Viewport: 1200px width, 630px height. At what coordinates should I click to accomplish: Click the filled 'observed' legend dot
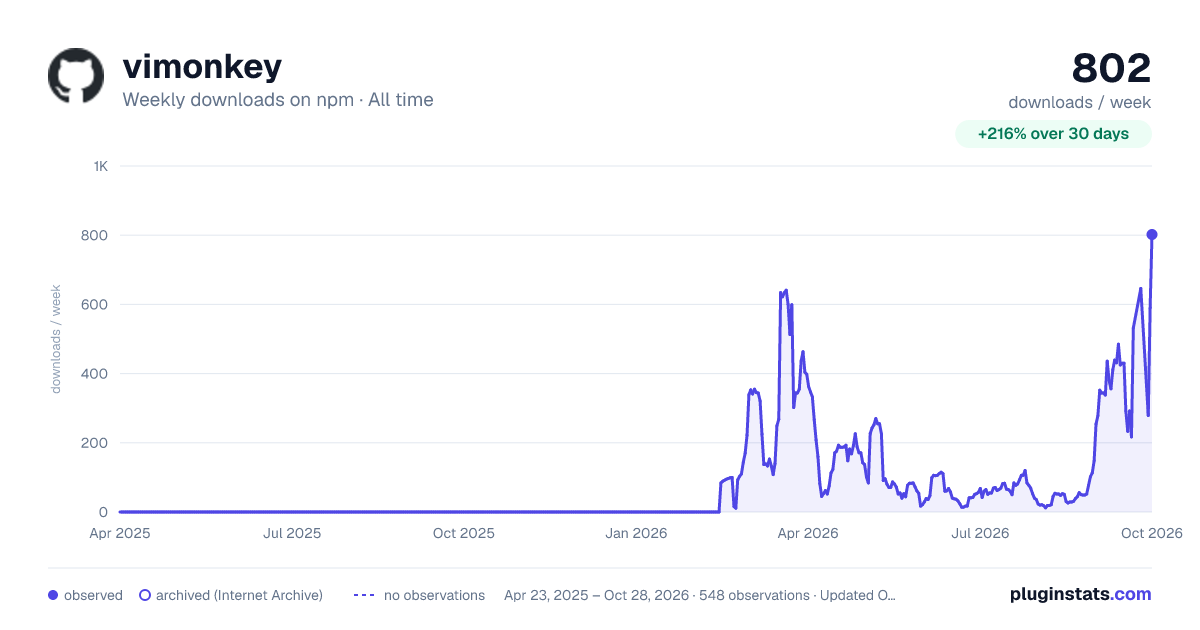(53, 595)
